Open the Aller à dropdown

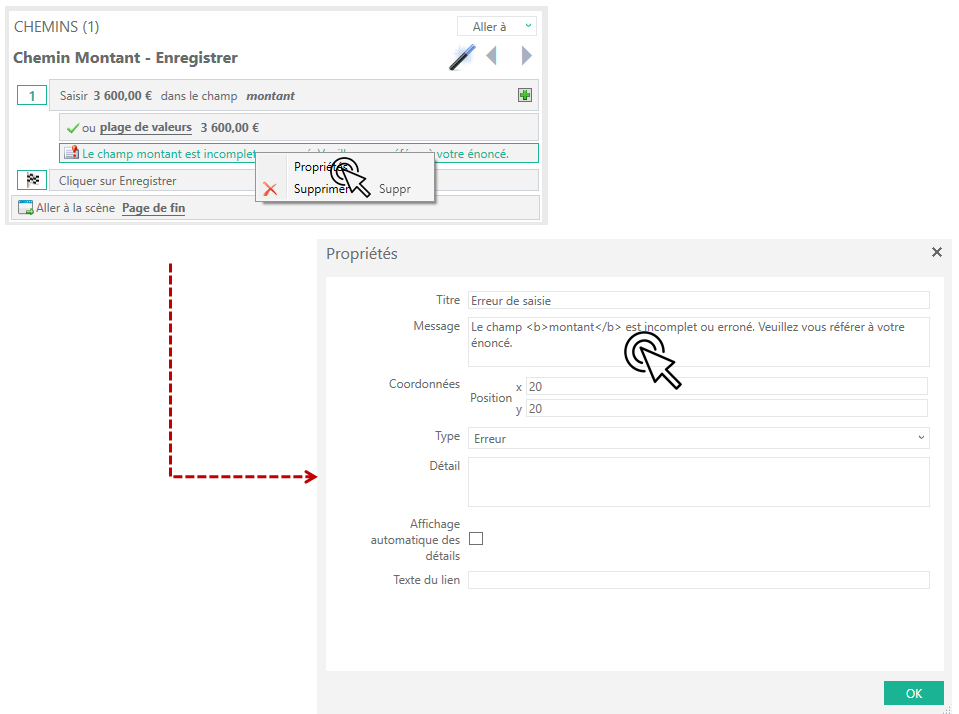[497, 27]
